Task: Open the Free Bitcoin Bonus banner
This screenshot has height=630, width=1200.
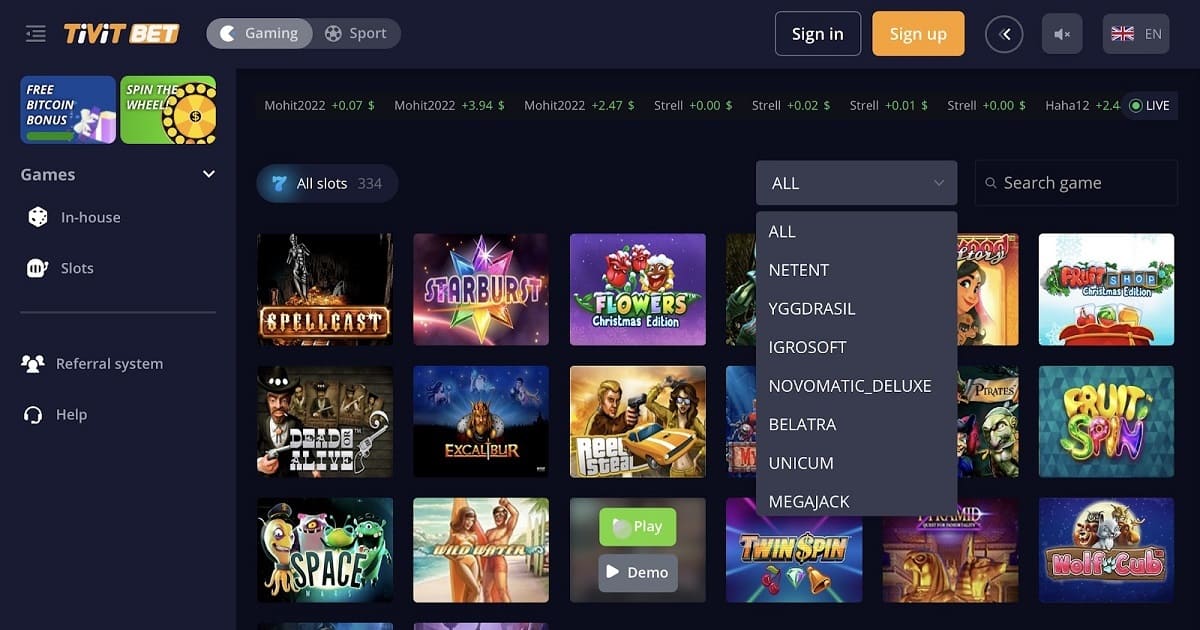Action: tap(68, 110)
